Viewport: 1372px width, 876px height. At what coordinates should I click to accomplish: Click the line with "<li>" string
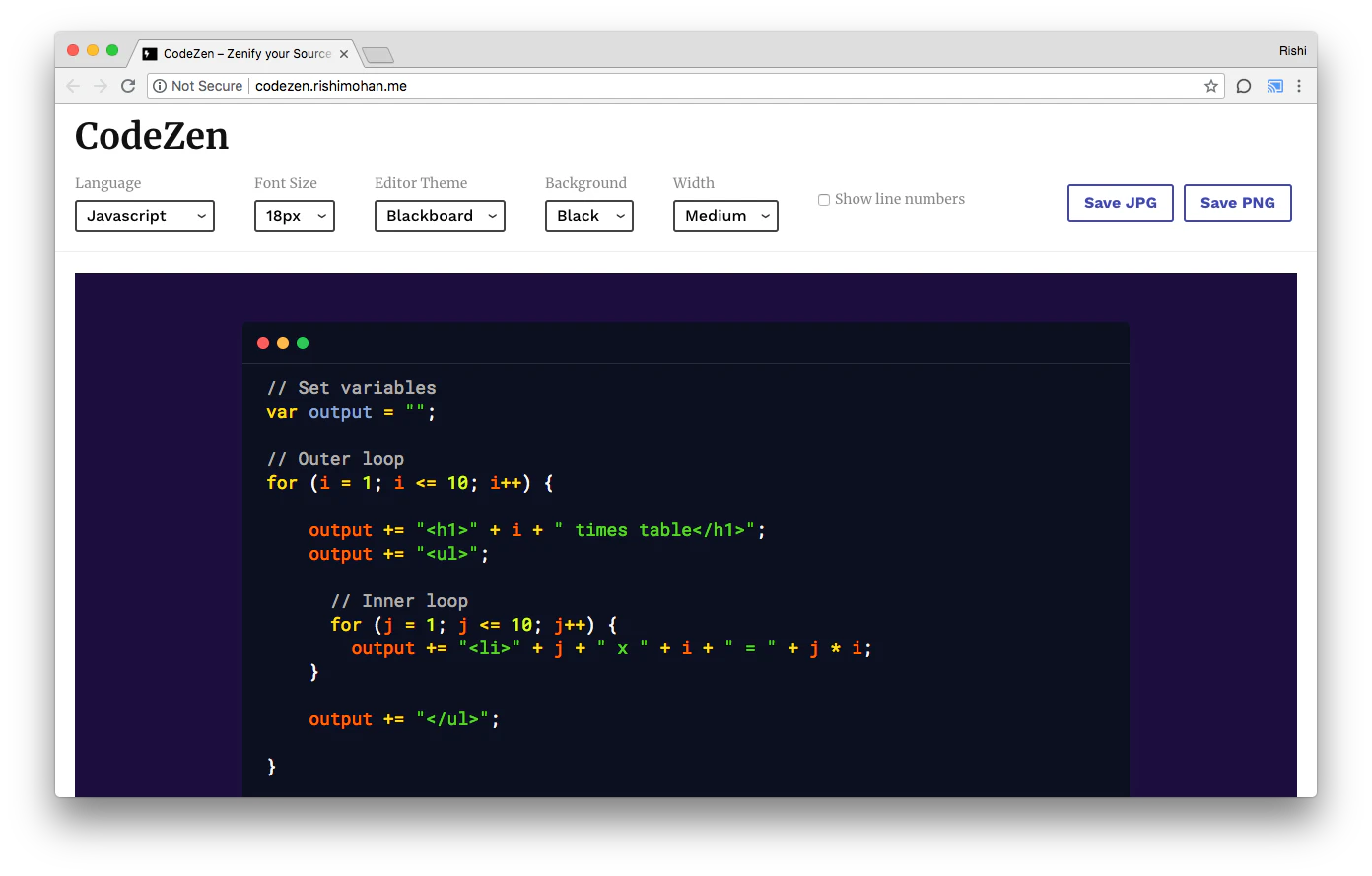coord(612,648)
